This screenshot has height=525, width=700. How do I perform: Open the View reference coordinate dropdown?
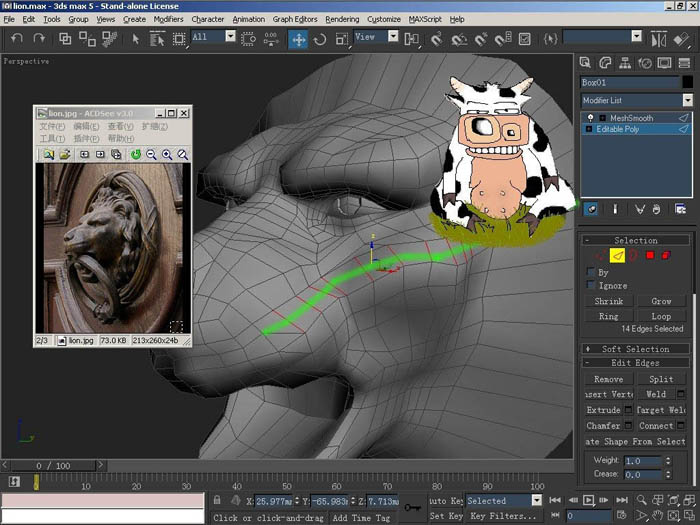(376, 37)
